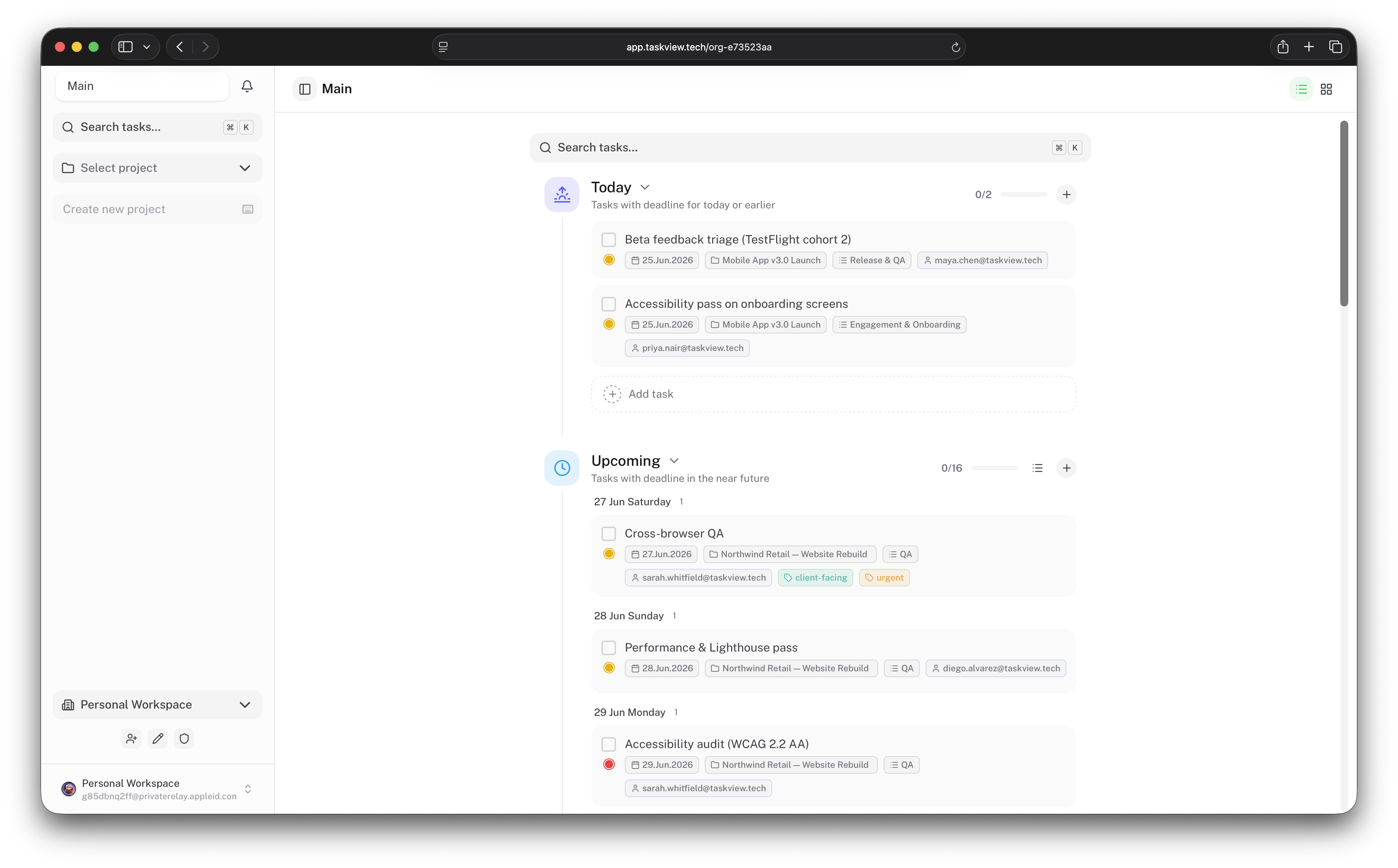Image resolution: width=1398 pixels, height=868 pixels.
Task: Check off Beta feedback triage task
Action: pyautogui.click(x=608, y=239)
